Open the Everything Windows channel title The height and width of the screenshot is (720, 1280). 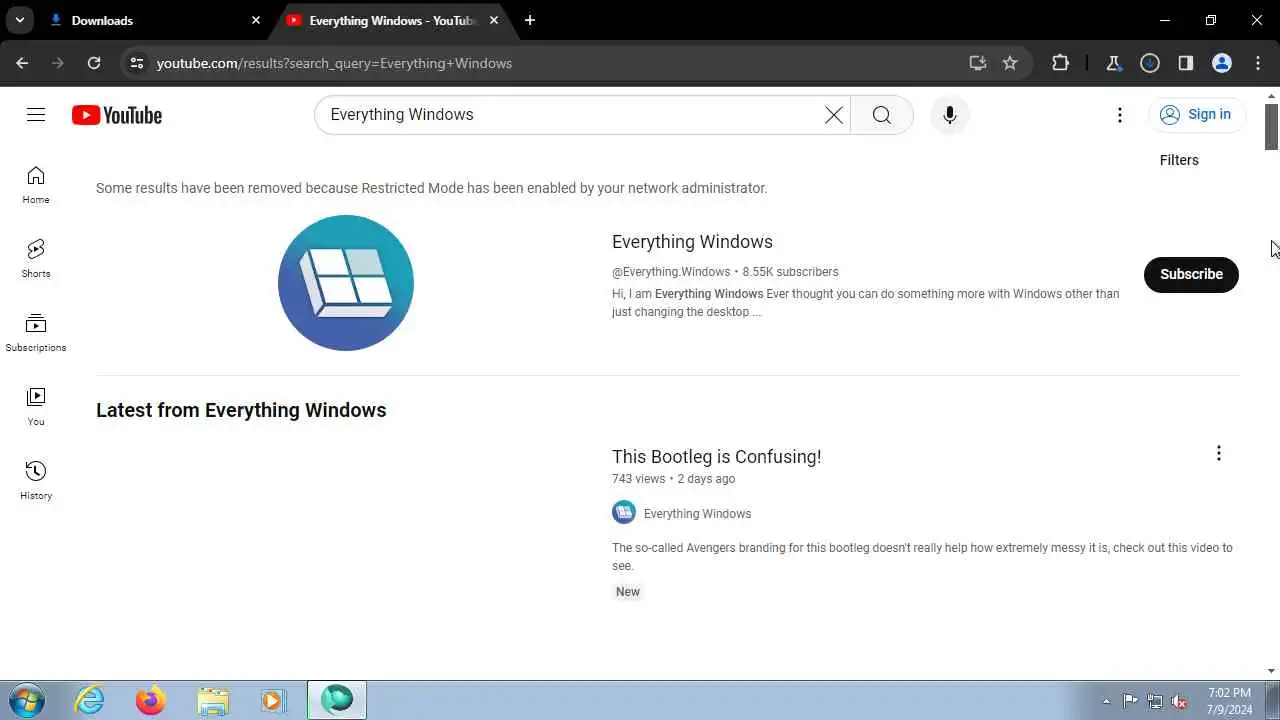[692, 242]
